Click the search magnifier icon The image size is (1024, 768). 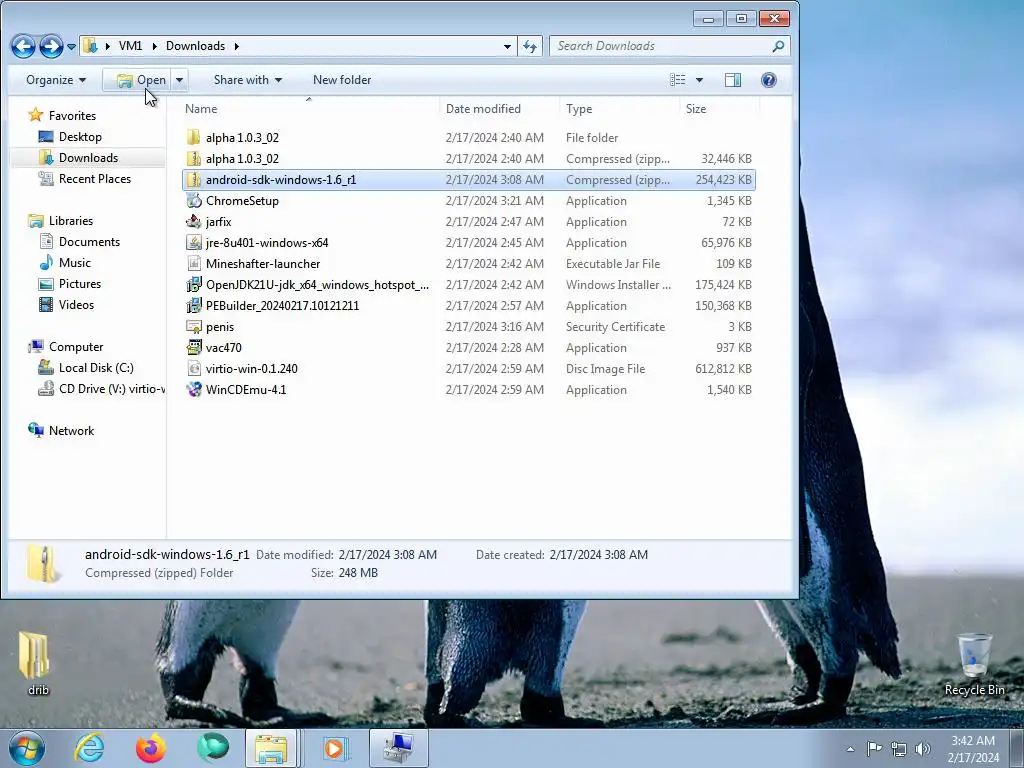coord(778,46)
